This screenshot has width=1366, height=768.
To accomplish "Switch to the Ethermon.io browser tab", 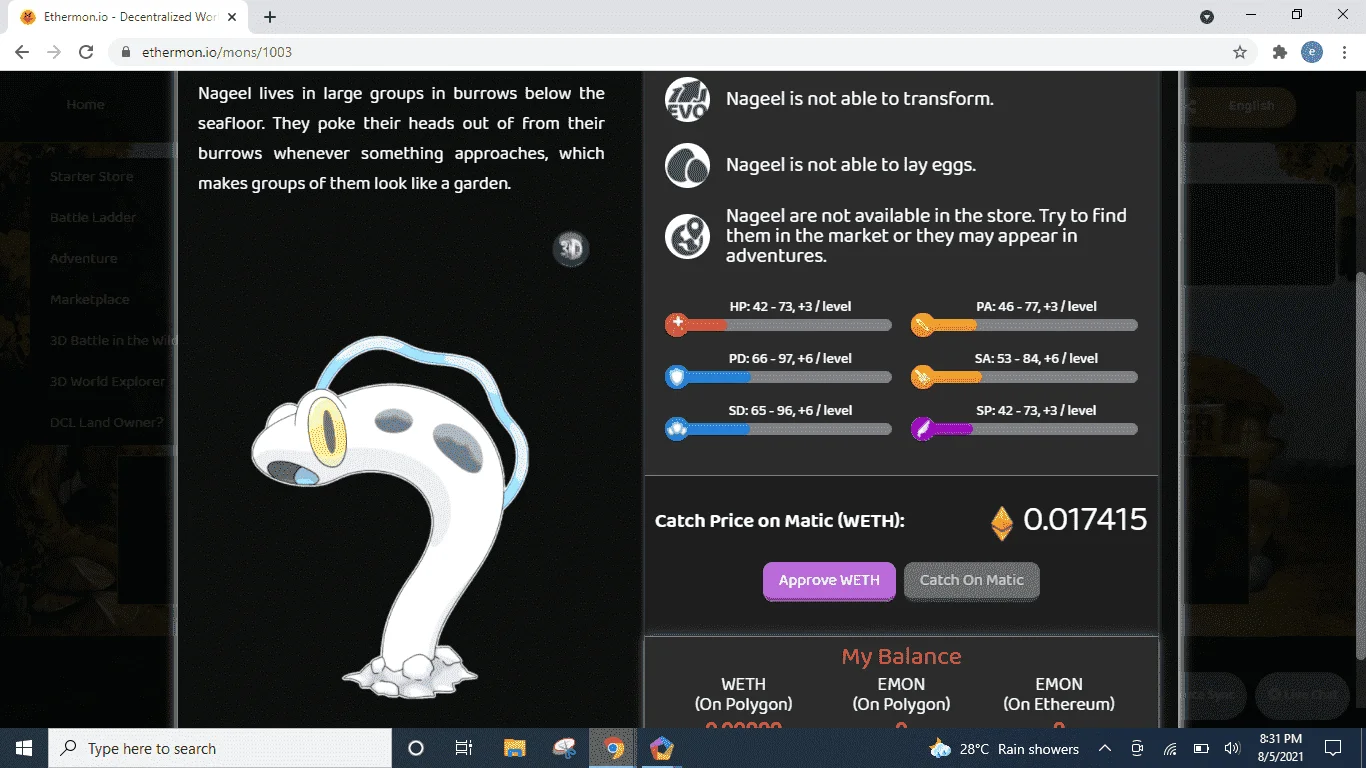I will click(130, 17).
